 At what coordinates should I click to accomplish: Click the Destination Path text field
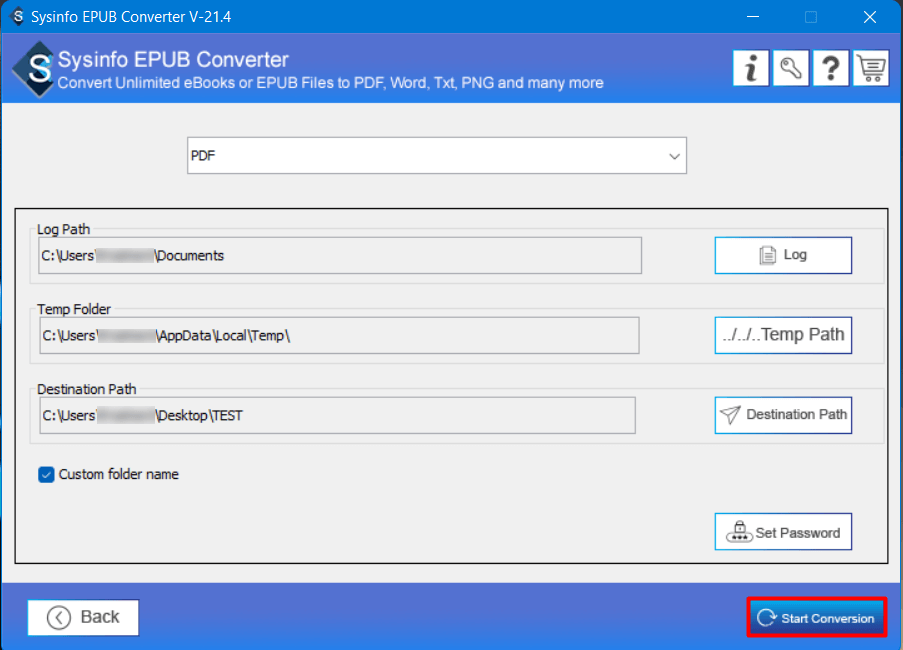337,415
